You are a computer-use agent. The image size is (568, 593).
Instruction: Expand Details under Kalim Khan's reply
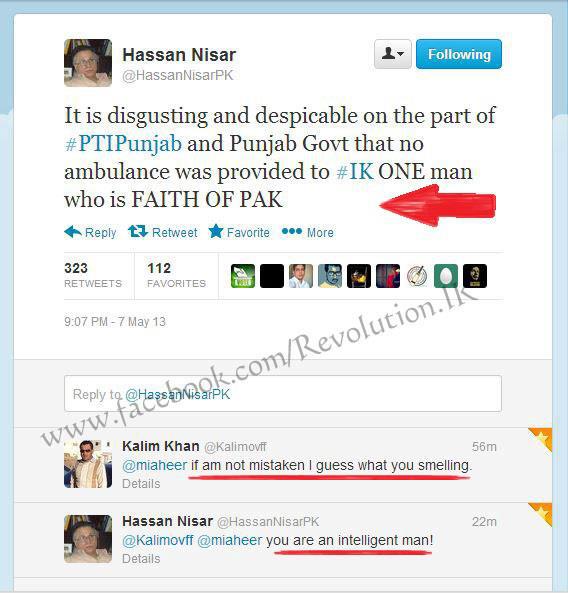pyautogui.click(x=141, y=484)
